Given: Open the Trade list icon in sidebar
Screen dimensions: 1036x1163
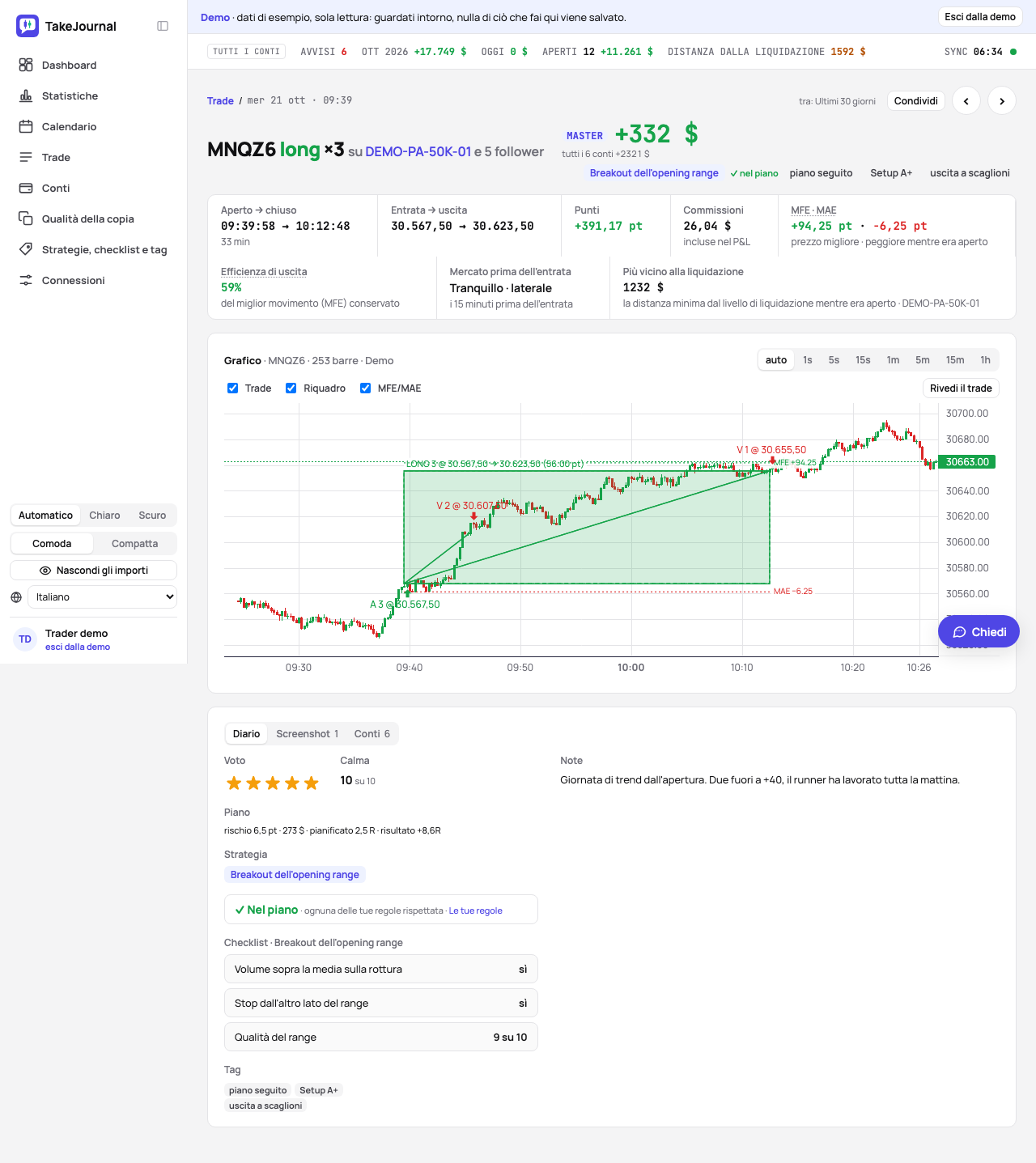Looking at the screenshot, I should [26, 157].
